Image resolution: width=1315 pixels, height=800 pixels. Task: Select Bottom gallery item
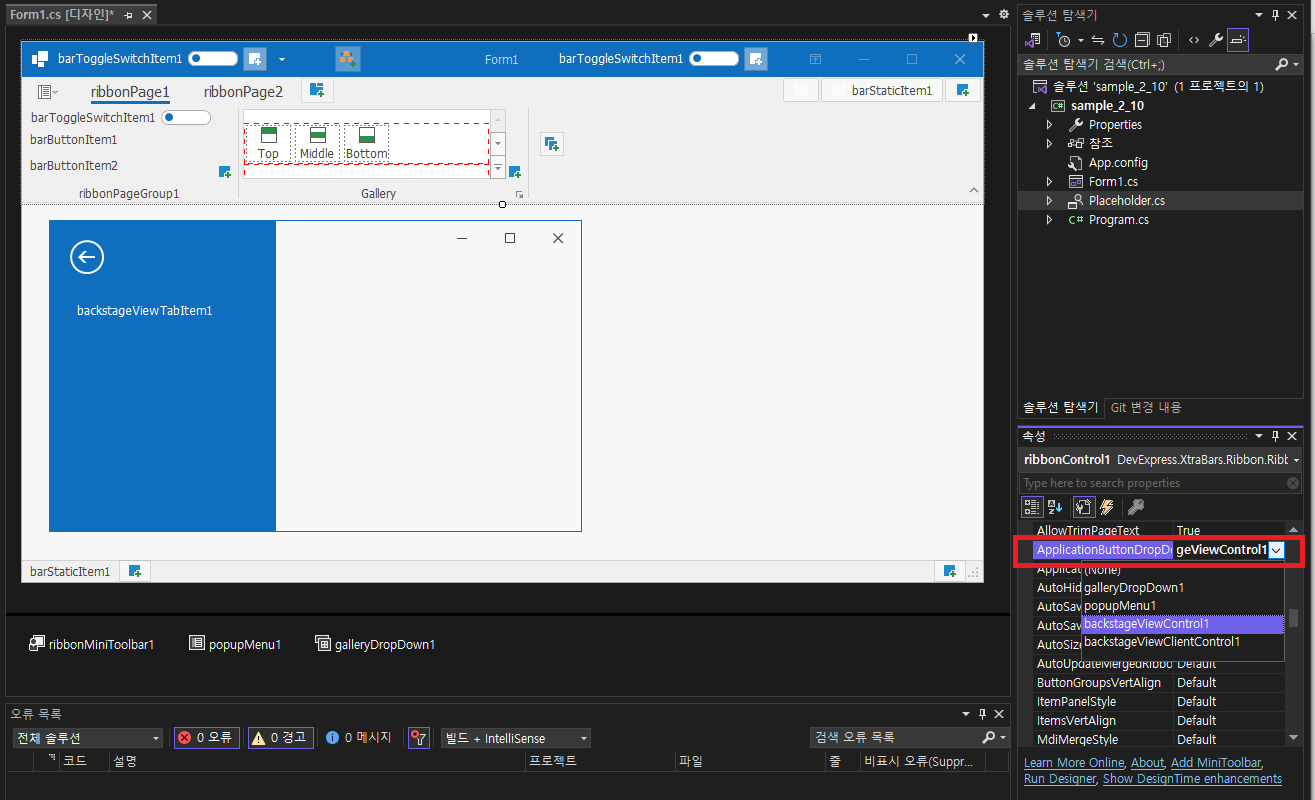tap(367, 143)
